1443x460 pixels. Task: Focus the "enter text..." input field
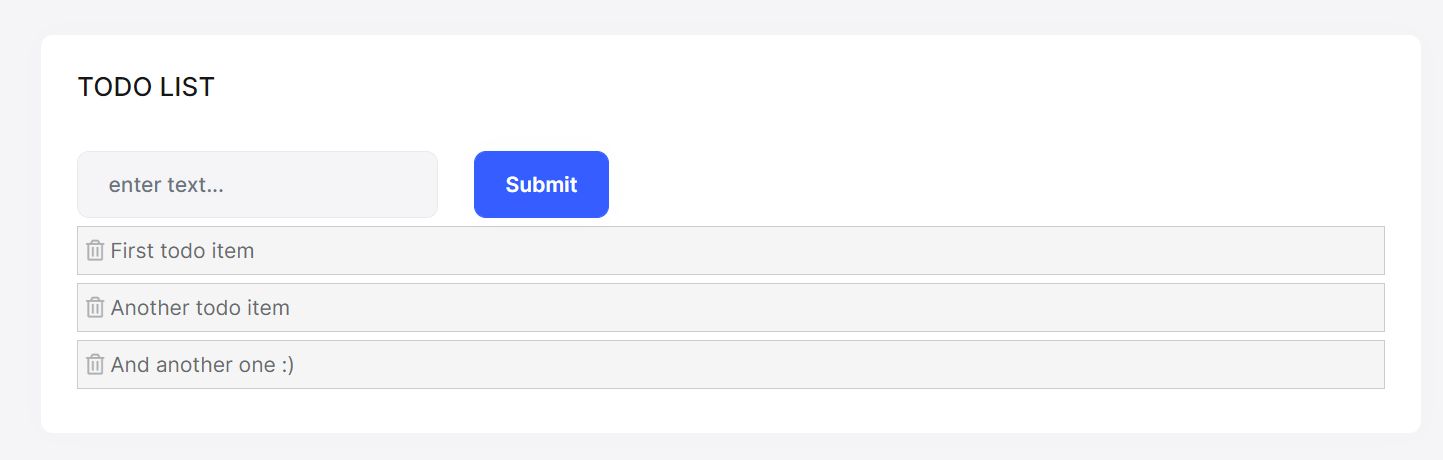tap(257, 184)
